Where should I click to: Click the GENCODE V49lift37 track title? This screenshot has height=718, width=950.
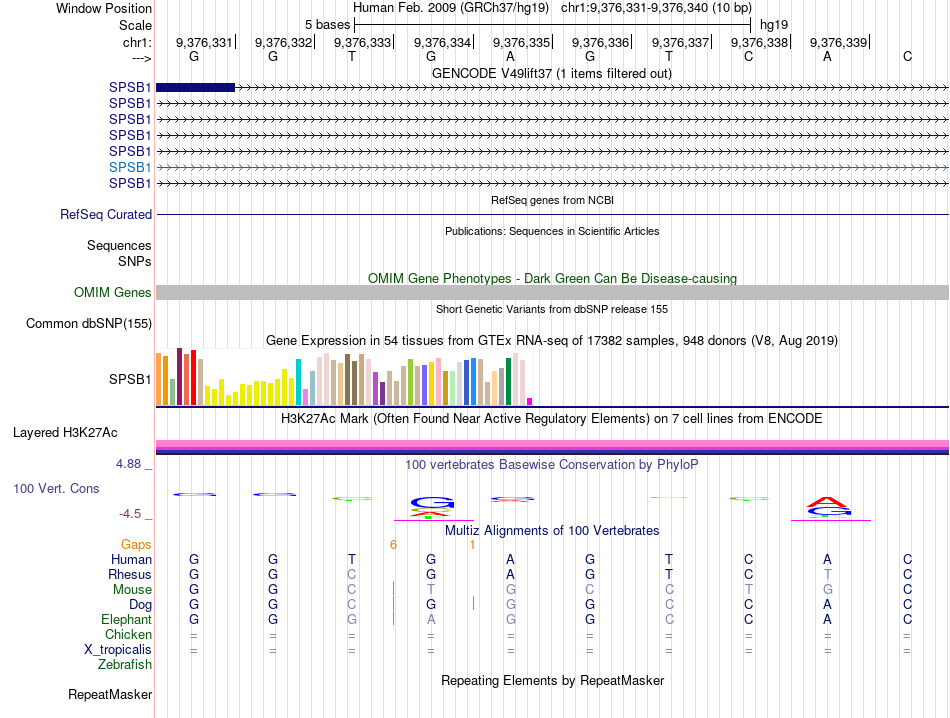552,73
